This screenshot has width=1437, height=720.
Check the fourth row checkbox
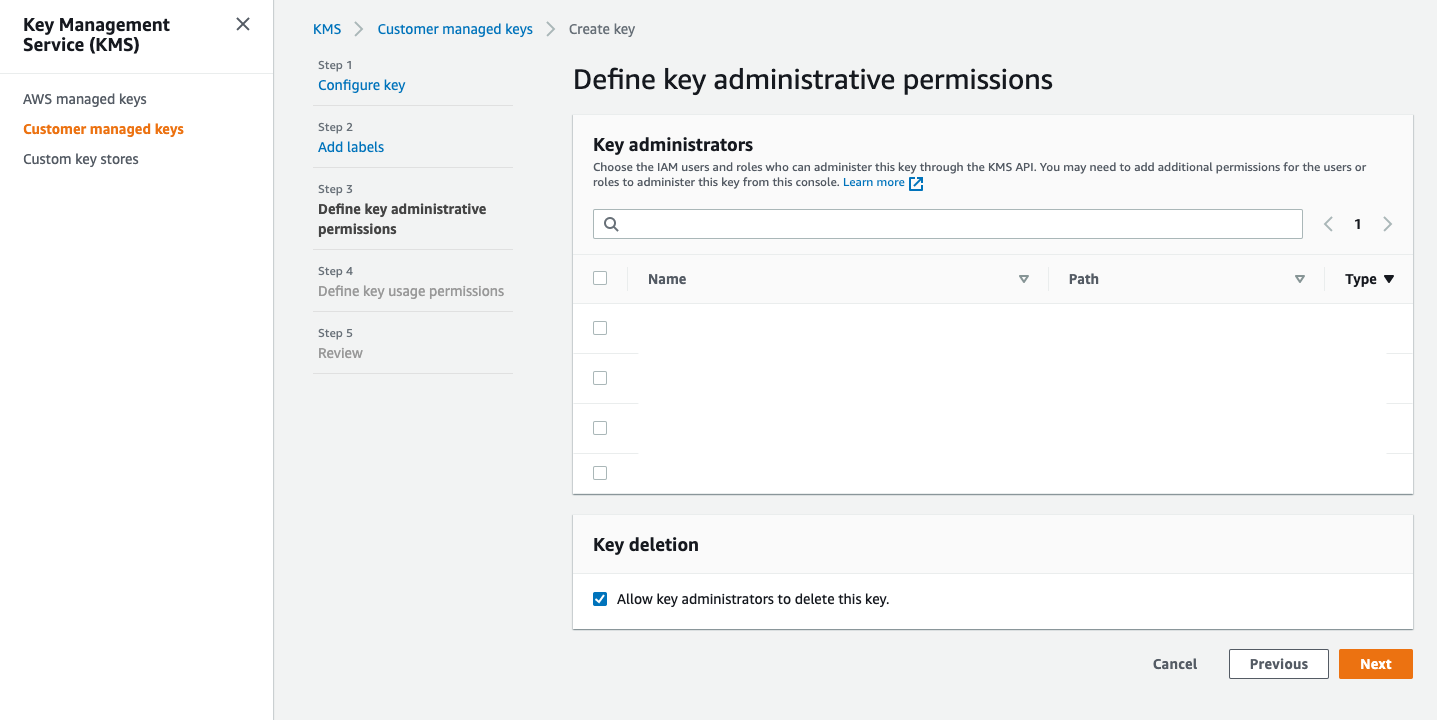(600, 473)
